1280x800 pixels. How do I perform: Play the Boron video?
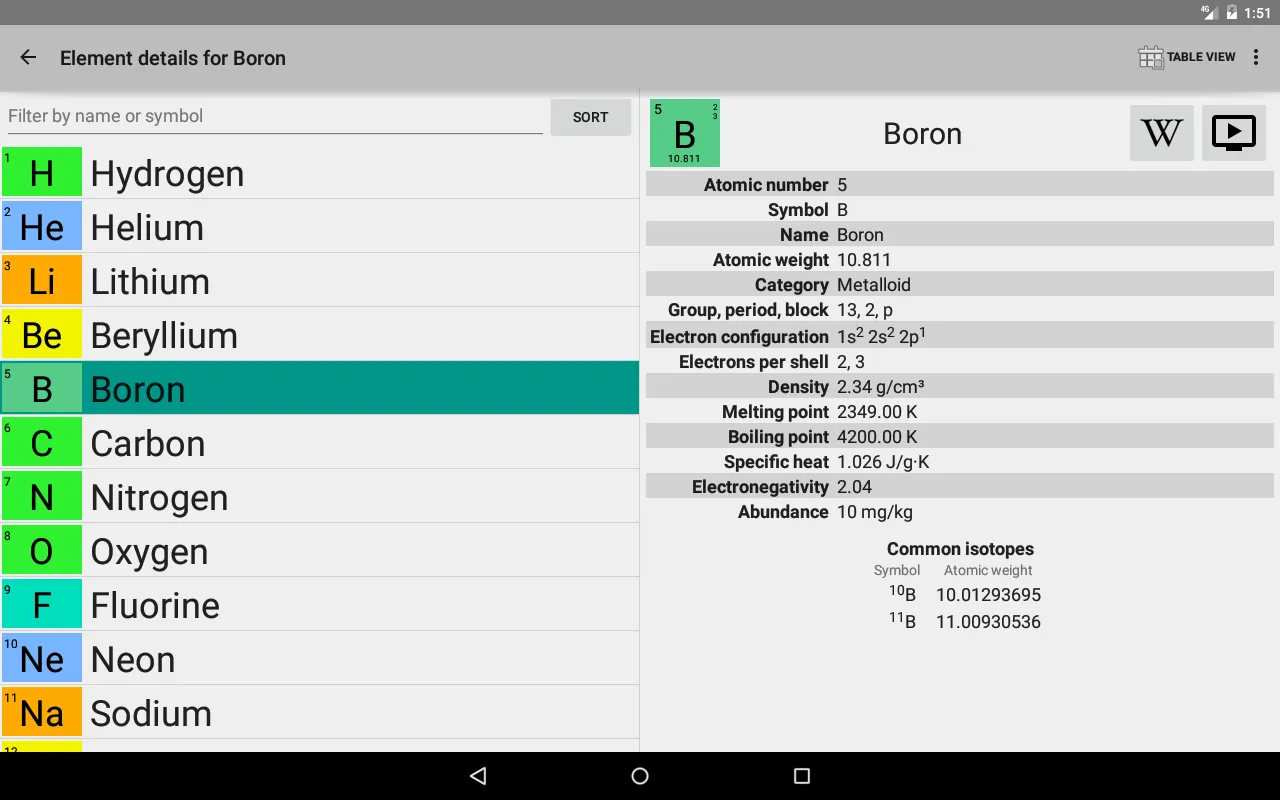pos(1233,133)
